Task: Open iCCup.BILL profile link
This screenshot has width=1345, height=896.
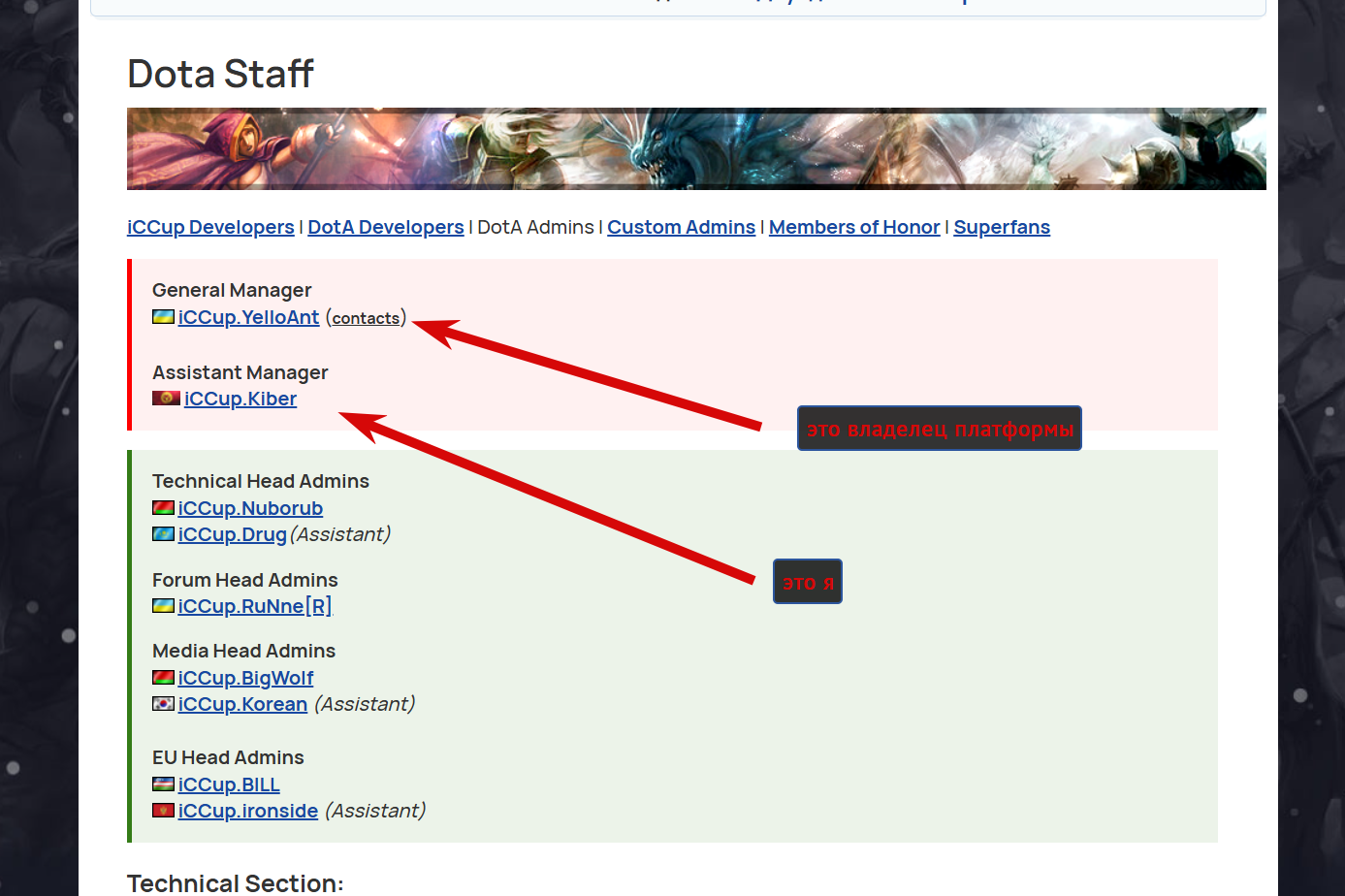Action: (229, 784)
